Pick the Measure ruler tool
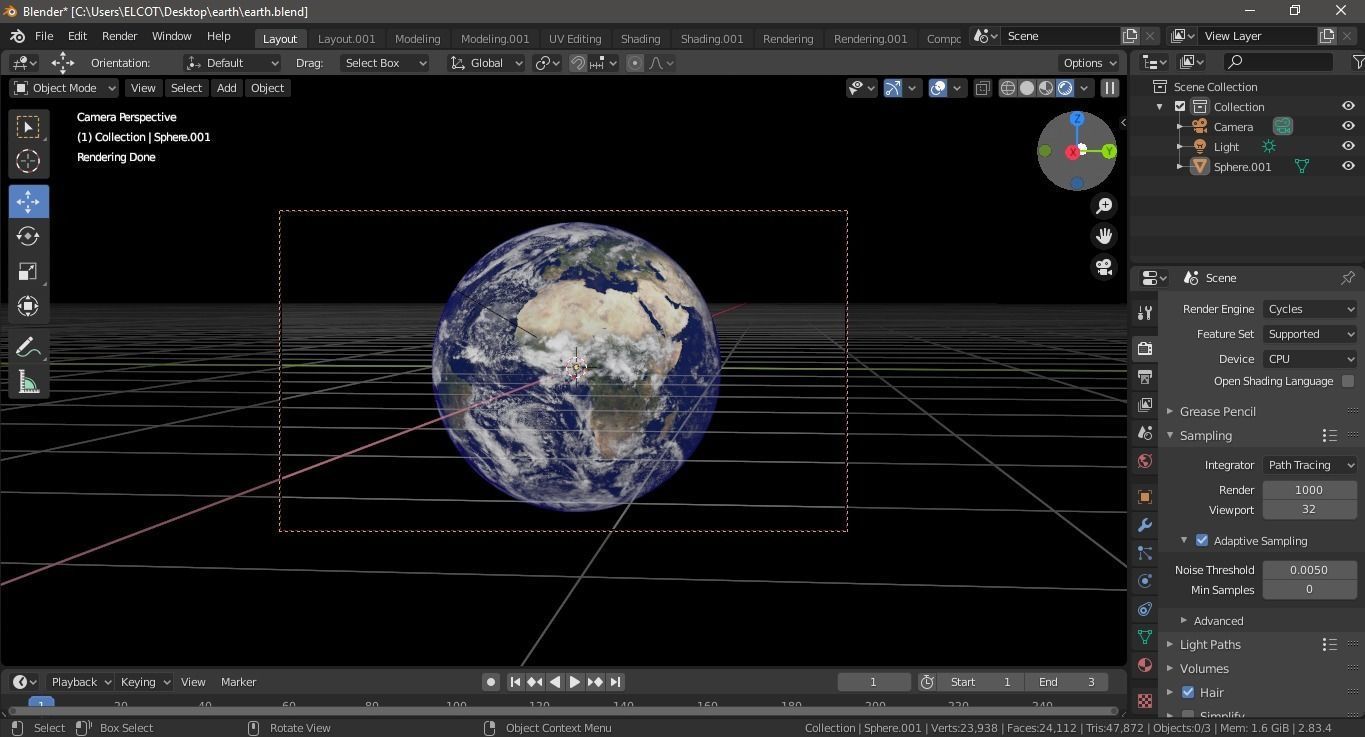 pyautogui.click(x=28, y=382)
